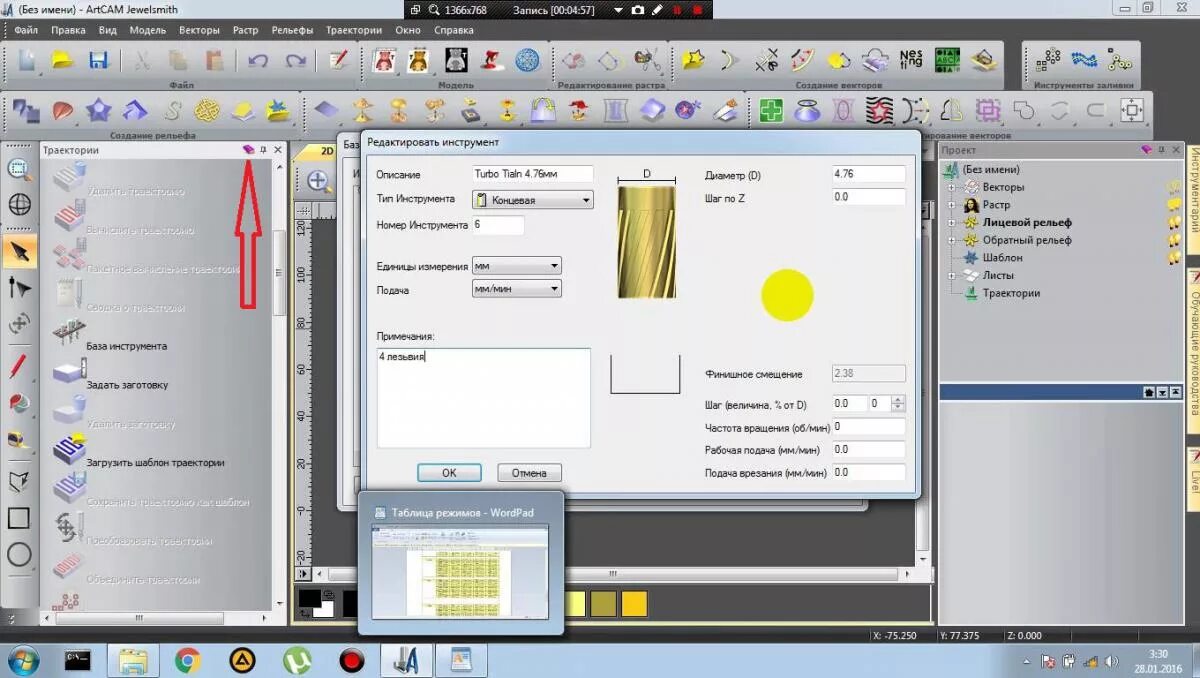
Task: Expand the Лицевой рельеф tree node
Action: (952, 222)
